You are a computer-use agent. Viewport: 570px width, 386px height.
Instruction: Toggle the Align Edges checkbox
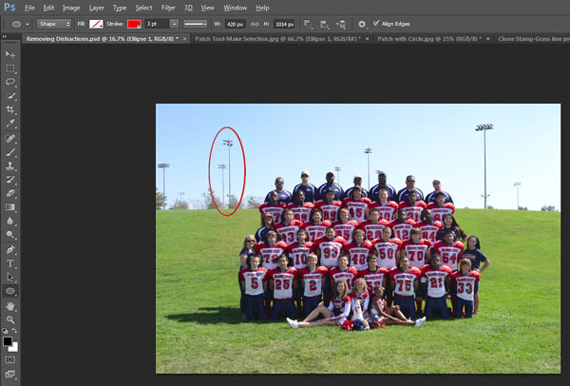[376, 24]
